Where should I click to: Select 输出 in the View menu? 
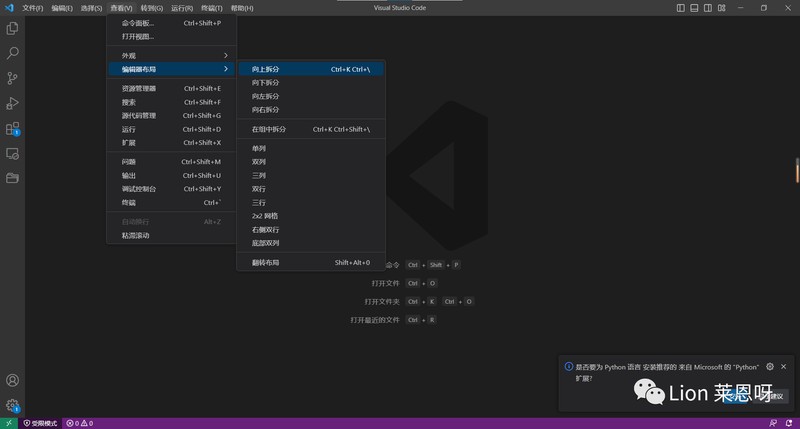pyautogui.click(x=171, y=175)
